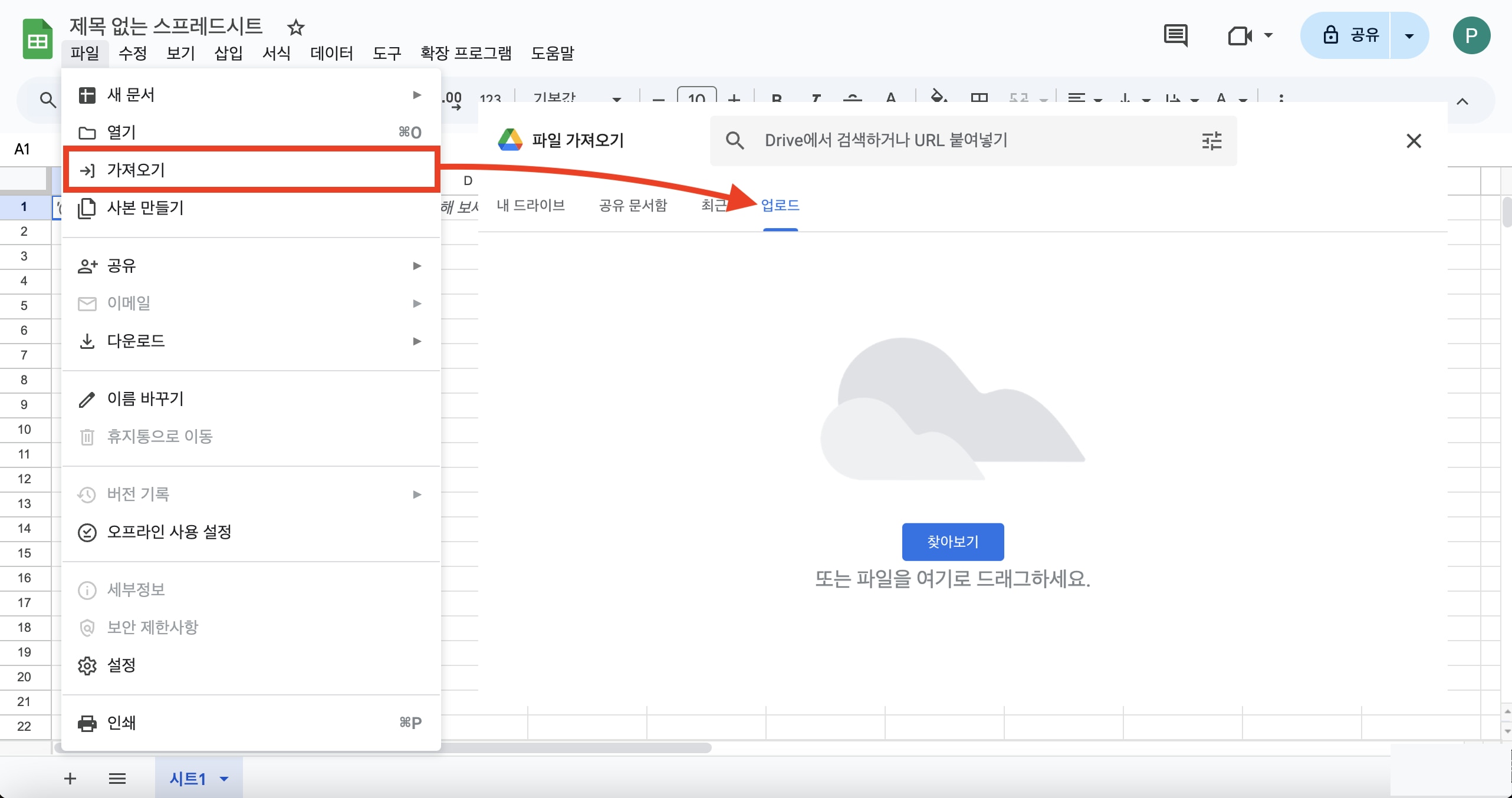Click the pencil icon beside 이름 바꾸기
The height and width of the screenshot is (798, 1512).
tap(87, 399)
